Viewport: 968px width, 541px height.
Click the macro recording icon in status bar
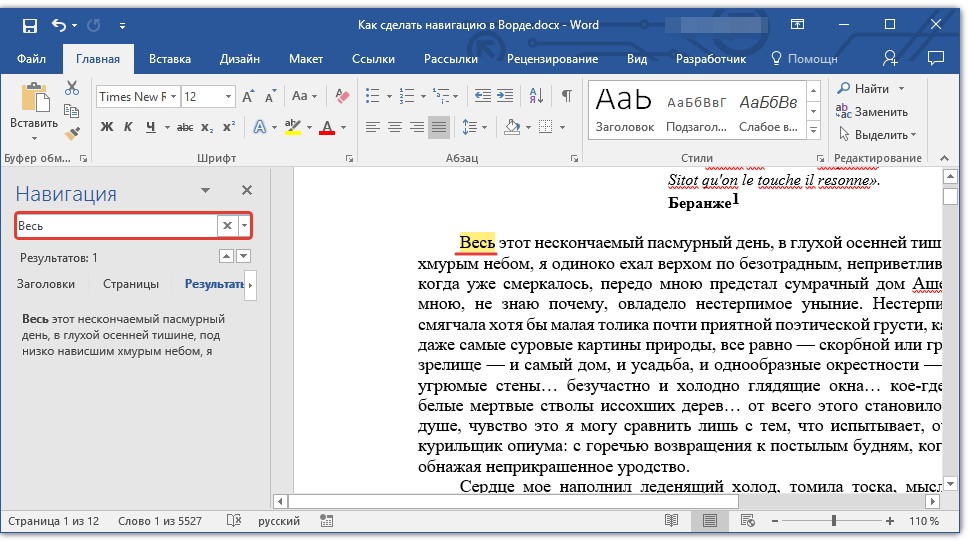pyautogui.click(x=327, y=521)
